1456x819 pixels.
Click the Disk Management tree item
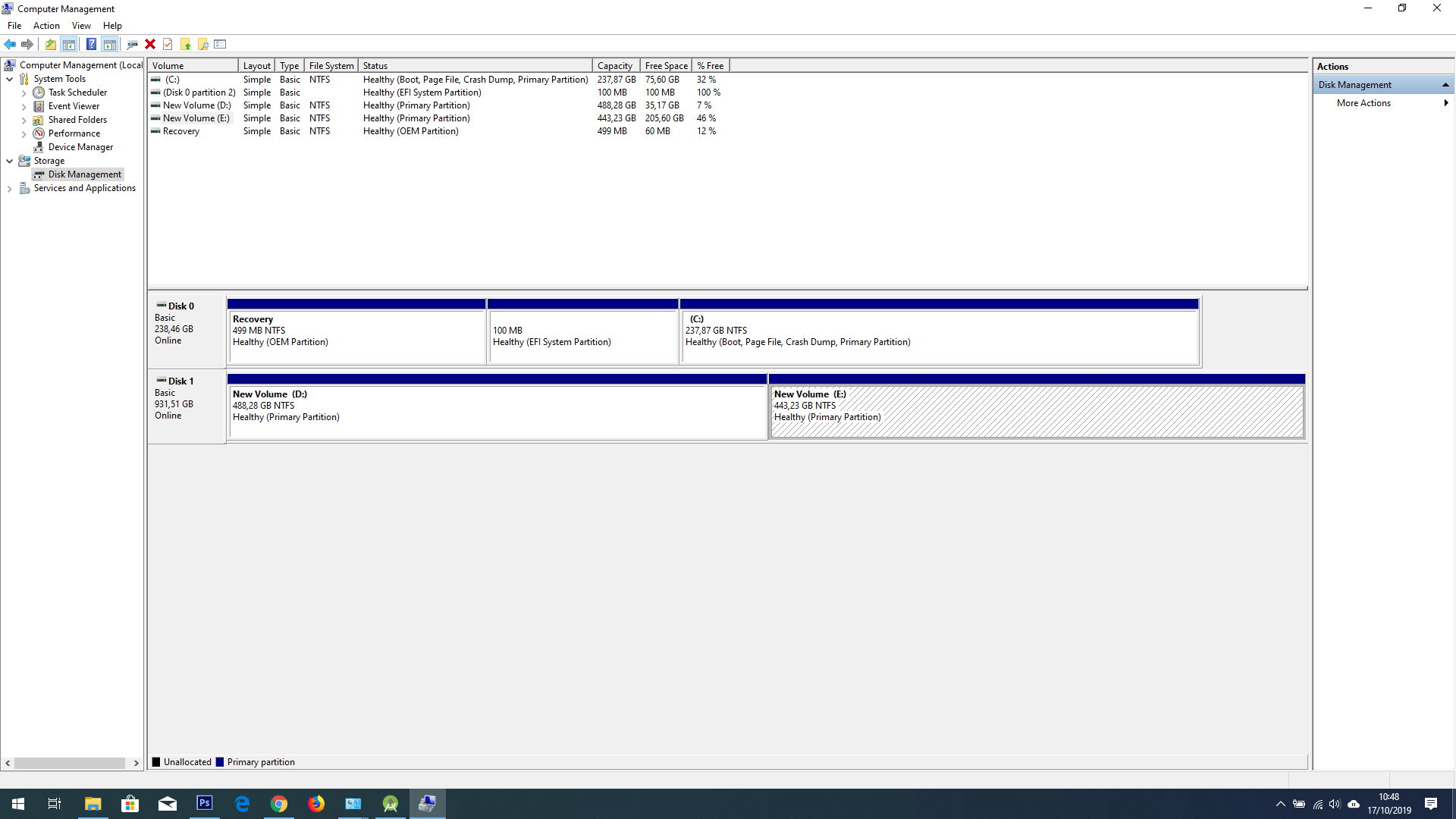click(x=84, y=174)
